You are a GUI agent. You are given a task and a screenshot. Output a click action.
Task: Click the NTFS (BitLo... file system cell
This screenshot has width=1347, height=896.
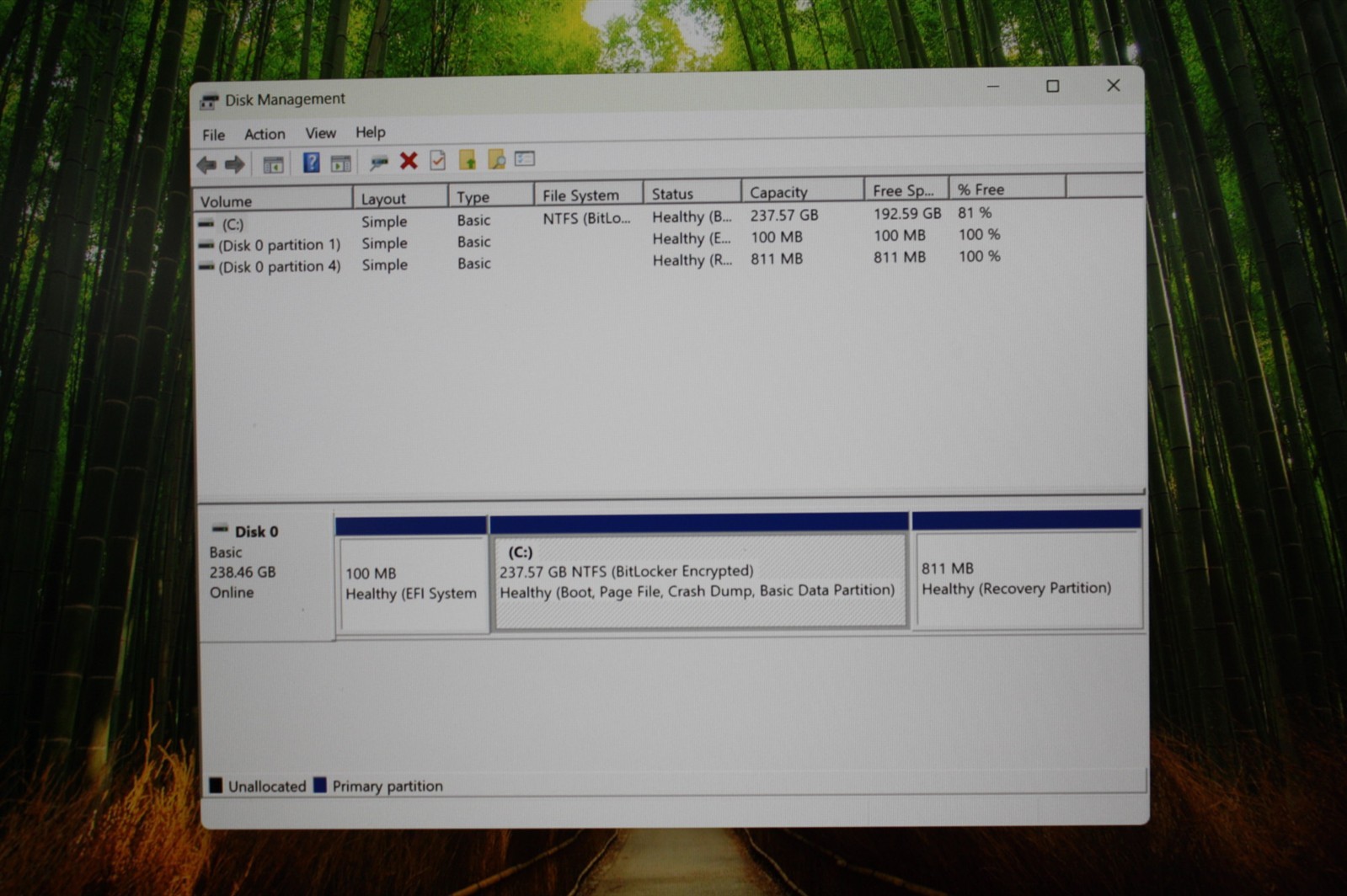586,219
